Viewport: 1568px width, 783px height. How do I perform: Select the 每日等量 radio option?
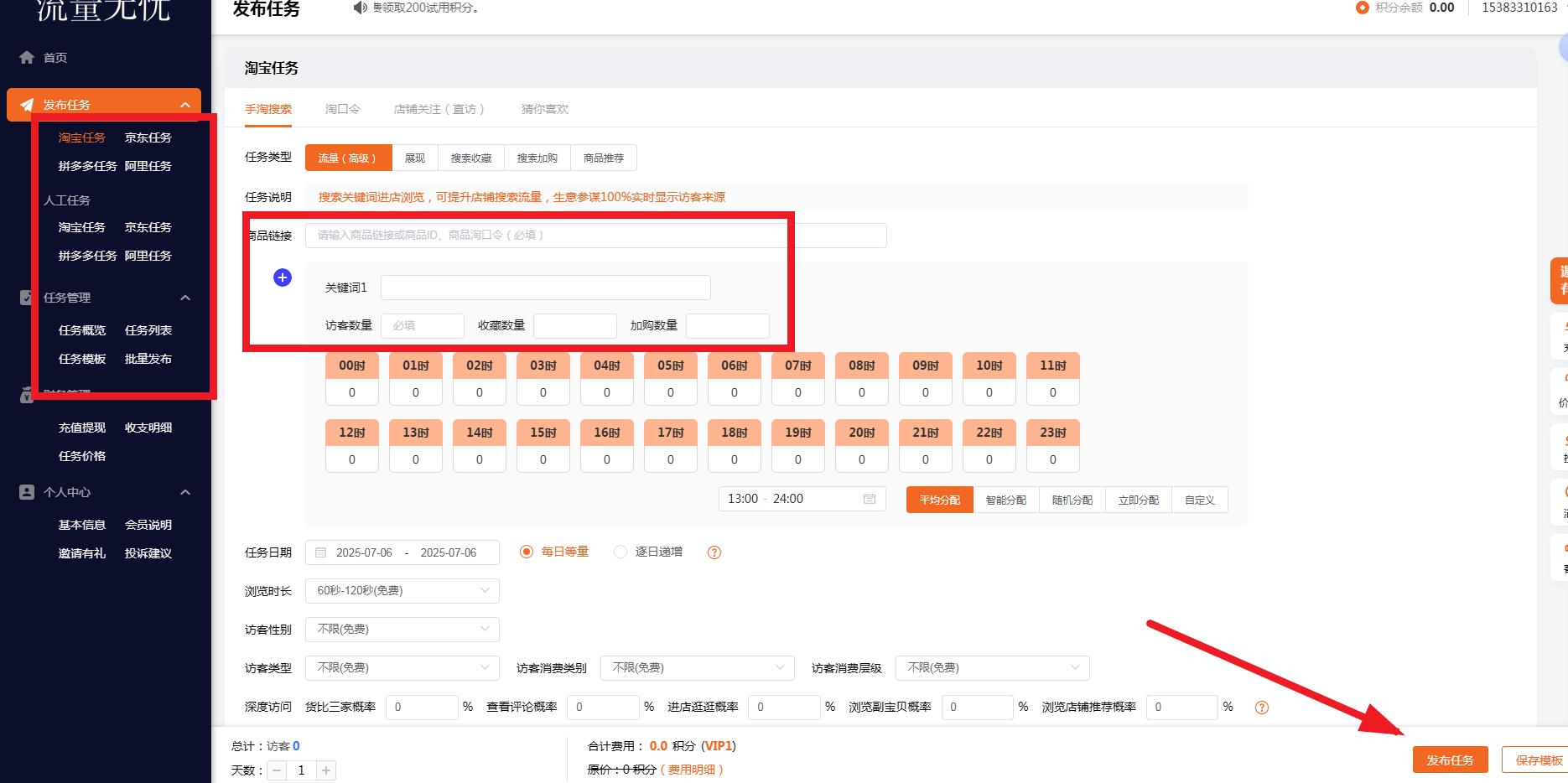[x=526, y=552]
